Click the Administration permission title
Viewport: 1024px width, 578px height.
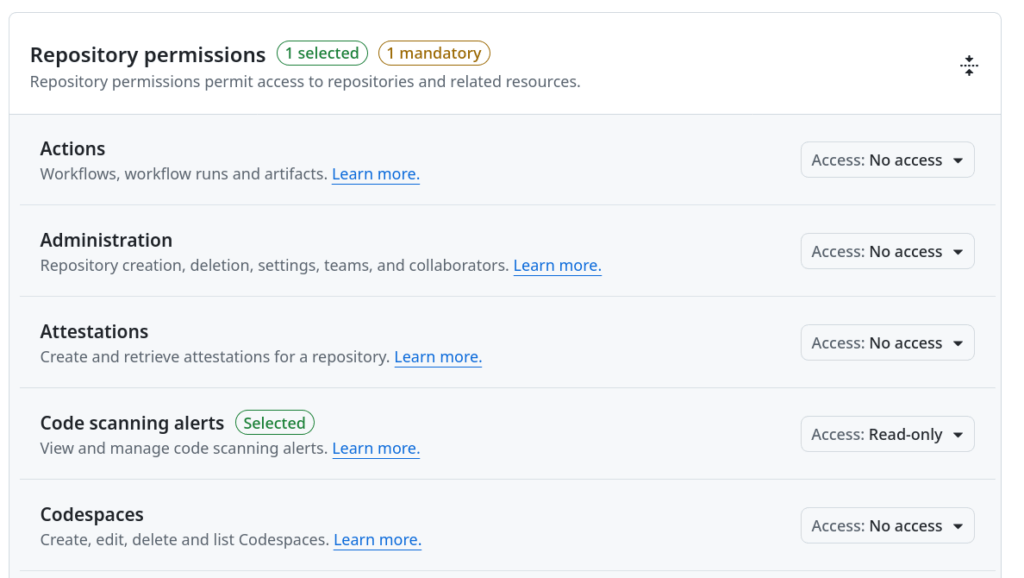coord(106,240)
